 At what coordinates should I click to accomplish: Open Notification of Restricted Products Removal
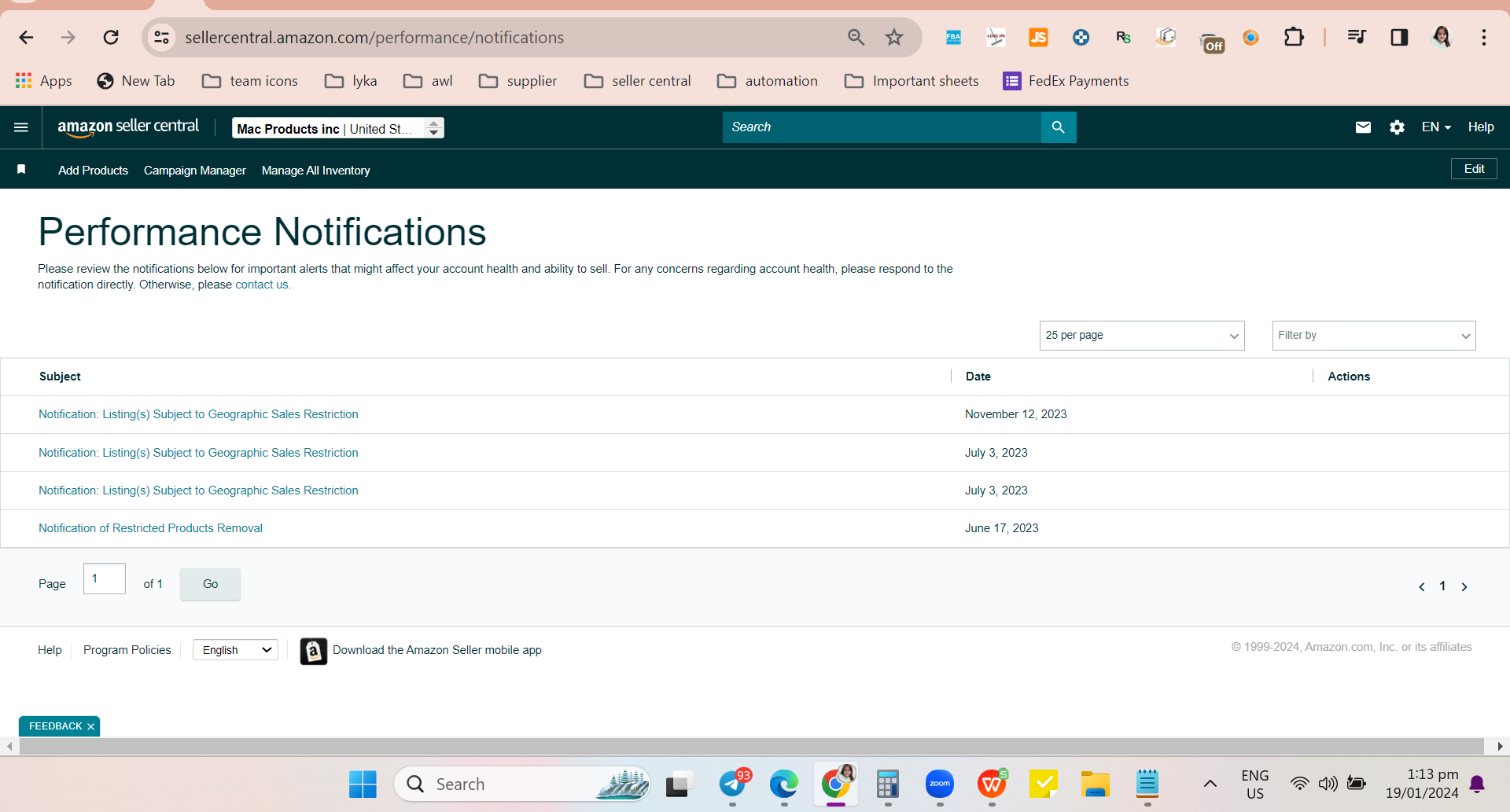click(x=150, y=528)
